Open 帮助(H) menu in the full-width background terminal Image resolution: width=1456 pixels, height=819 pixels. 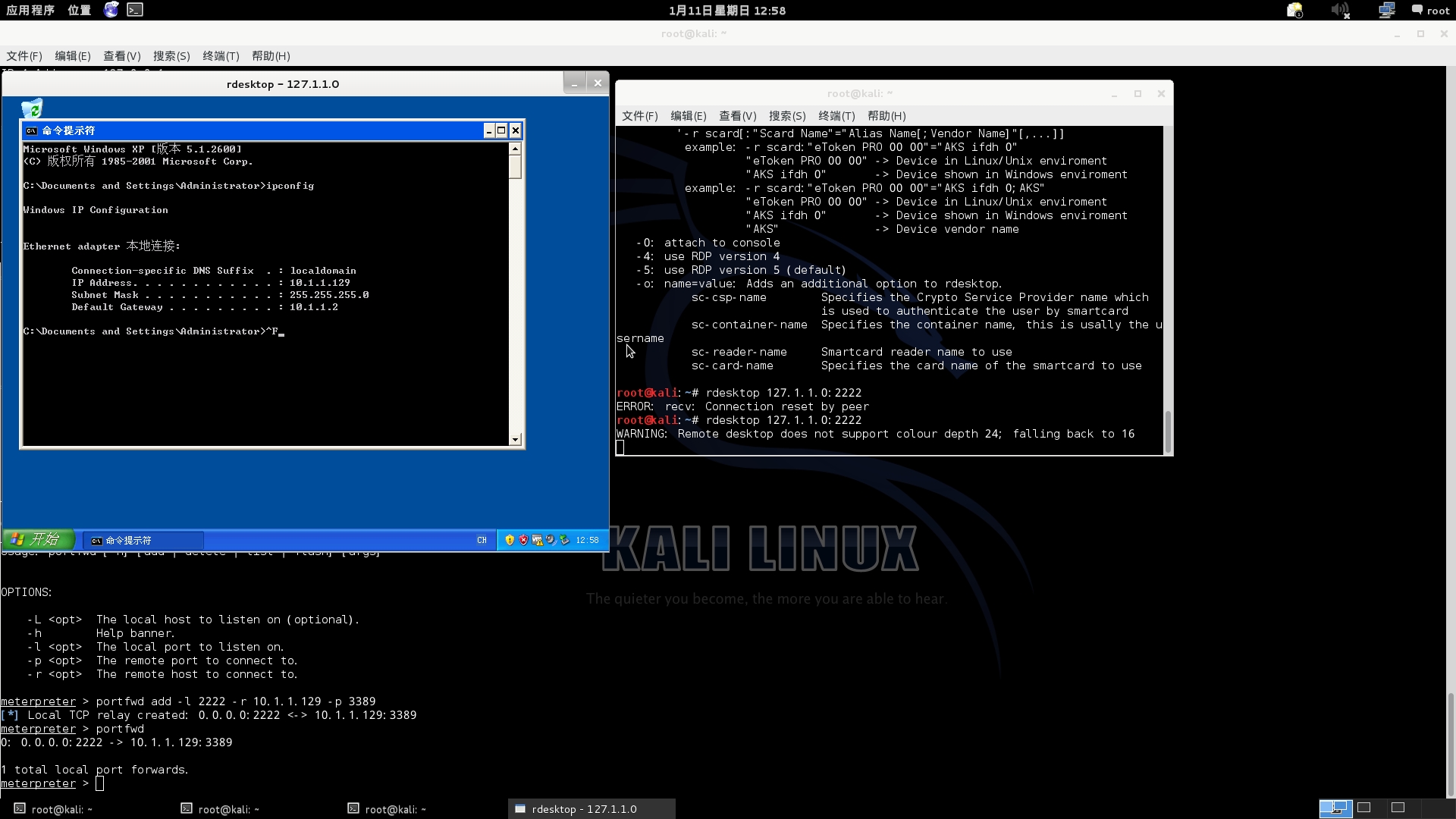coord(271,56)
